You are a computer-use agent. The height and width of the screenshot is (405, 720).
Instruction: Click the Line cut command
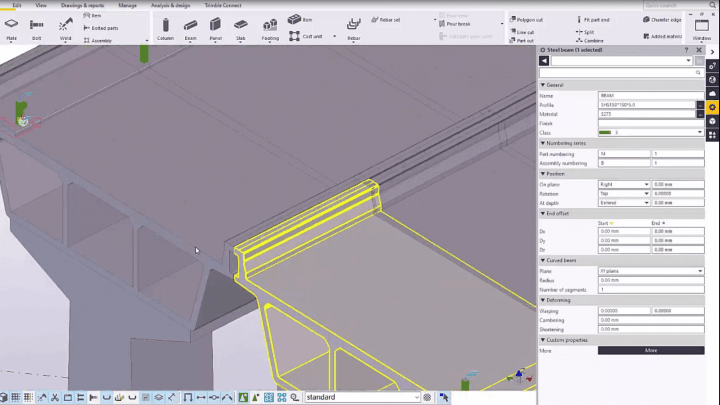pyautogui.click(x=522, y=32)
